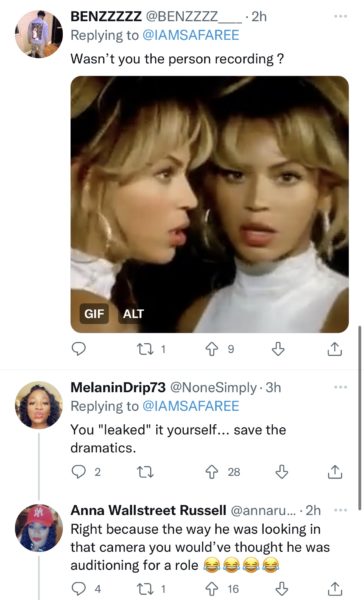This screenshot has height=600, width=364.
Task: Share BENZZZZZ's tweet
Action: [x=335, y=349]
